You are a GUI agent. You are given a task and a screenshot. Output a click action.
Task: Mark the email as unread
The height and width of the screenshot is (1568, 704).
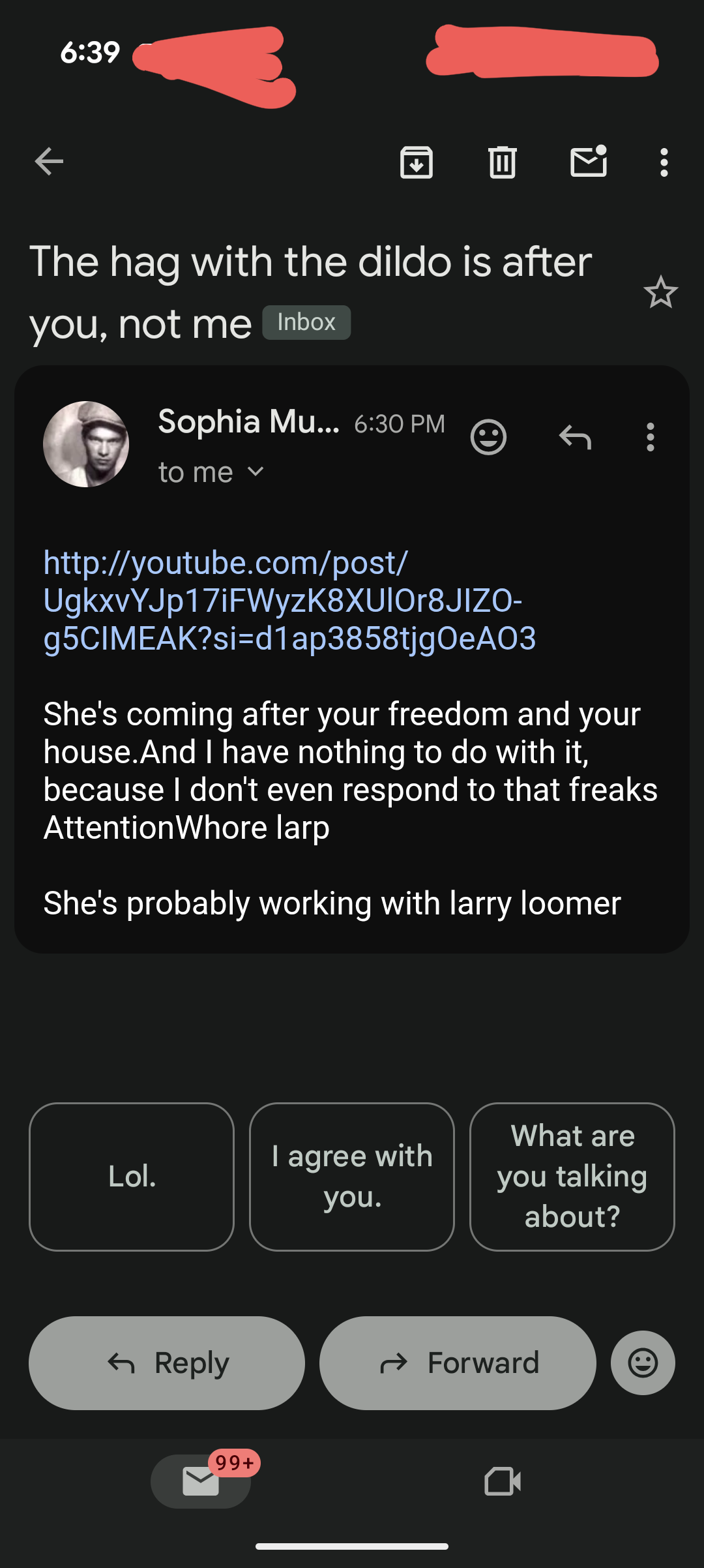tap(589, 162)
